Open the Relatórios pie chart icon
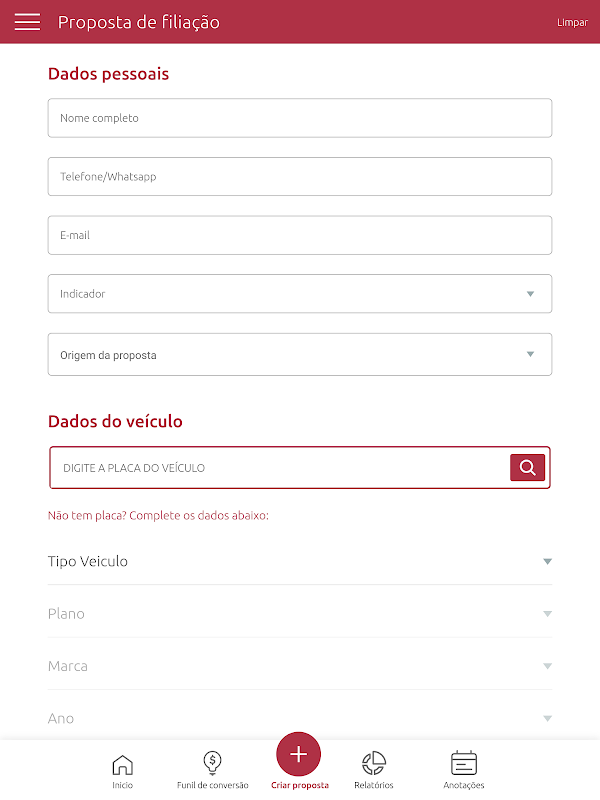The image size is (600, 800). pos(374,763)
